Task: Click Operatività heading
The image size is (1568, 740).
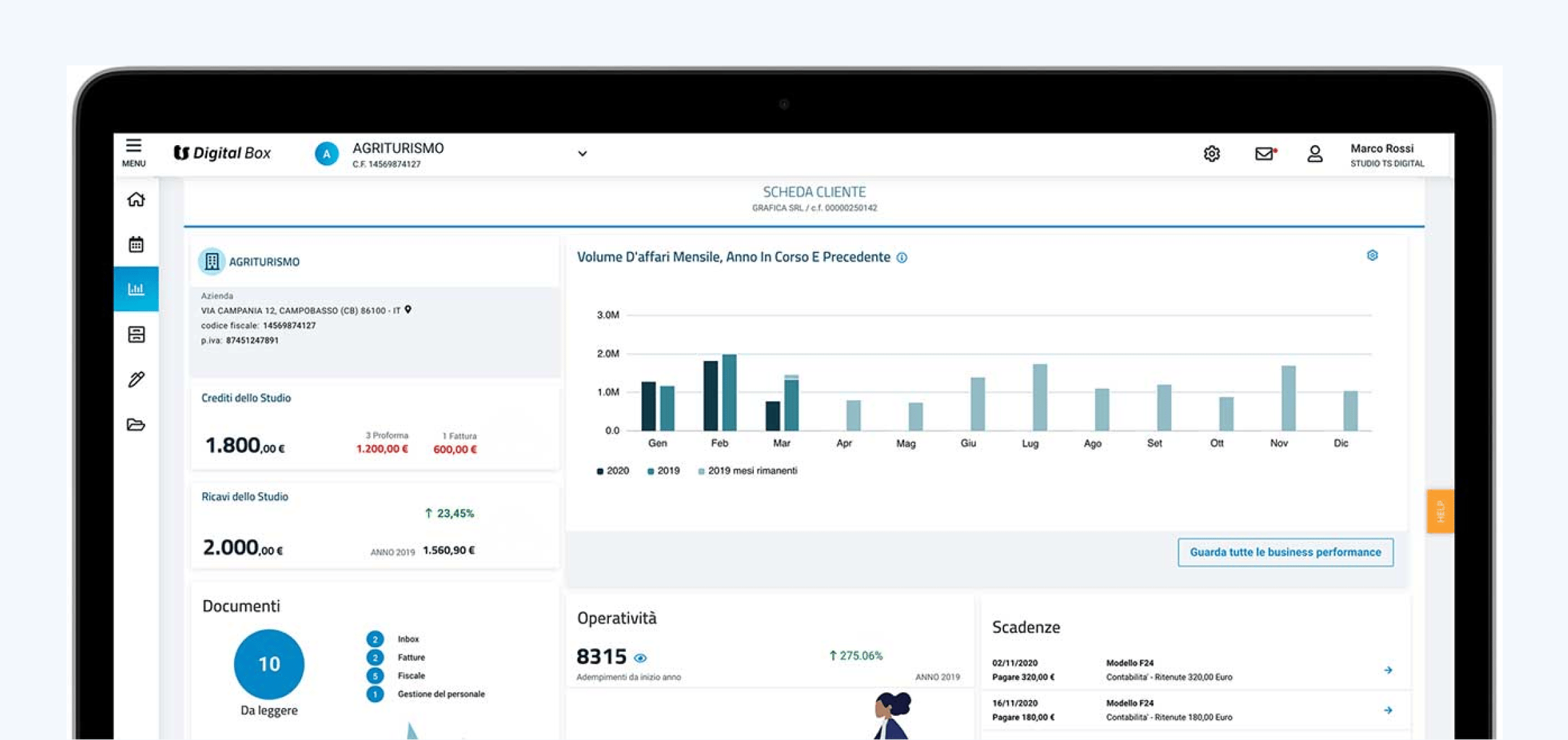Action: [x=617, y=618]
